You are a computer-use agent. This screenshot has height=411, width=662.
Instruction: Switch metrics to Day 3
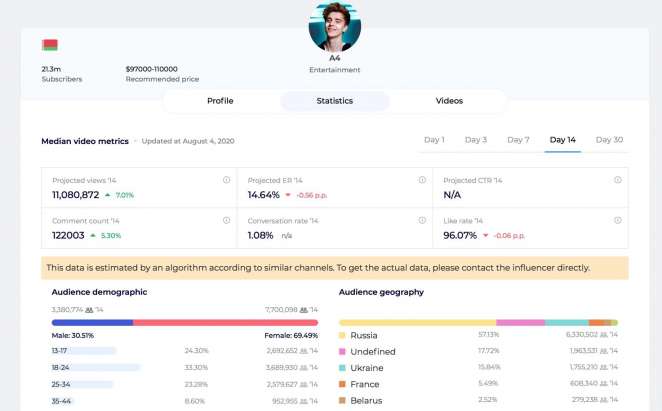[476, 140]
